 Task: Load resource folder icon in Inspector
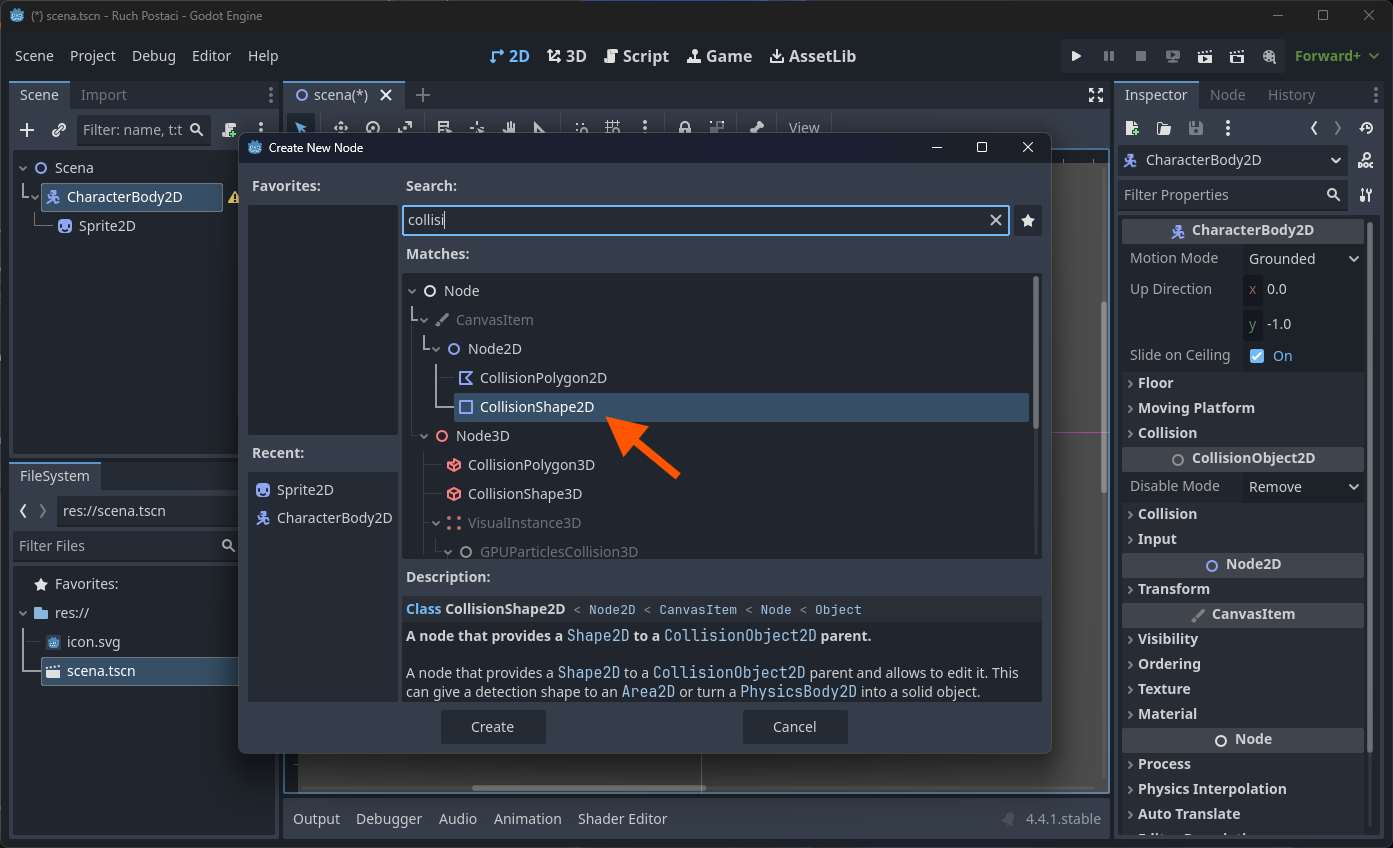[1164, 128]
